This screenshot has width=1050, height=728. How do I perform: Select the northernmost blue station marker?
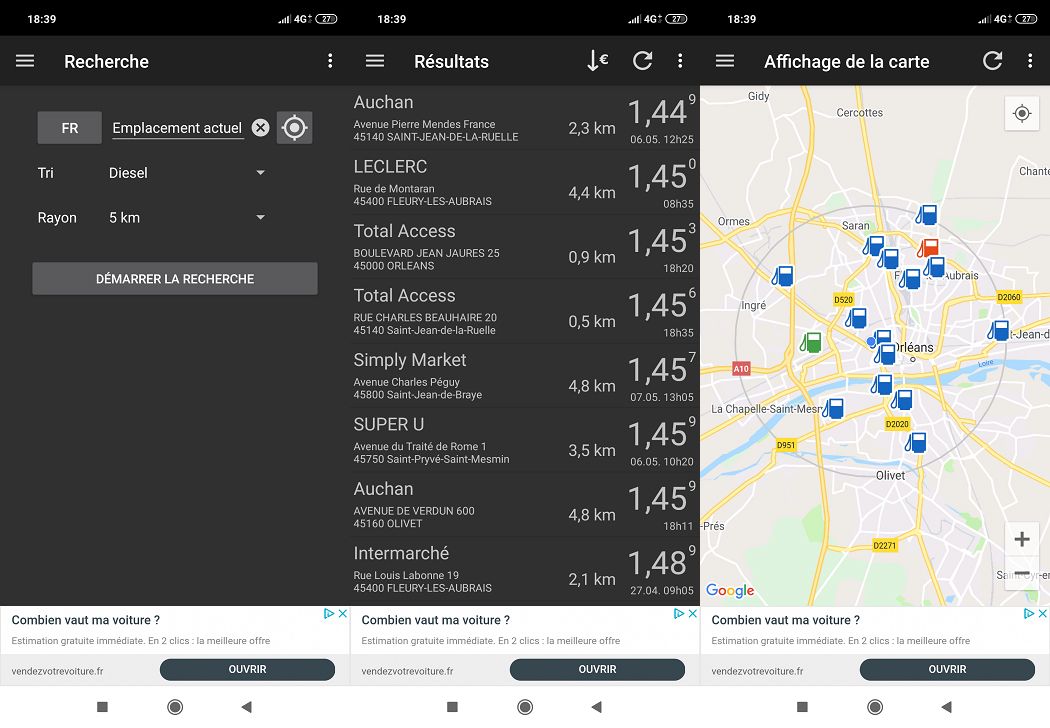point(926,215)
